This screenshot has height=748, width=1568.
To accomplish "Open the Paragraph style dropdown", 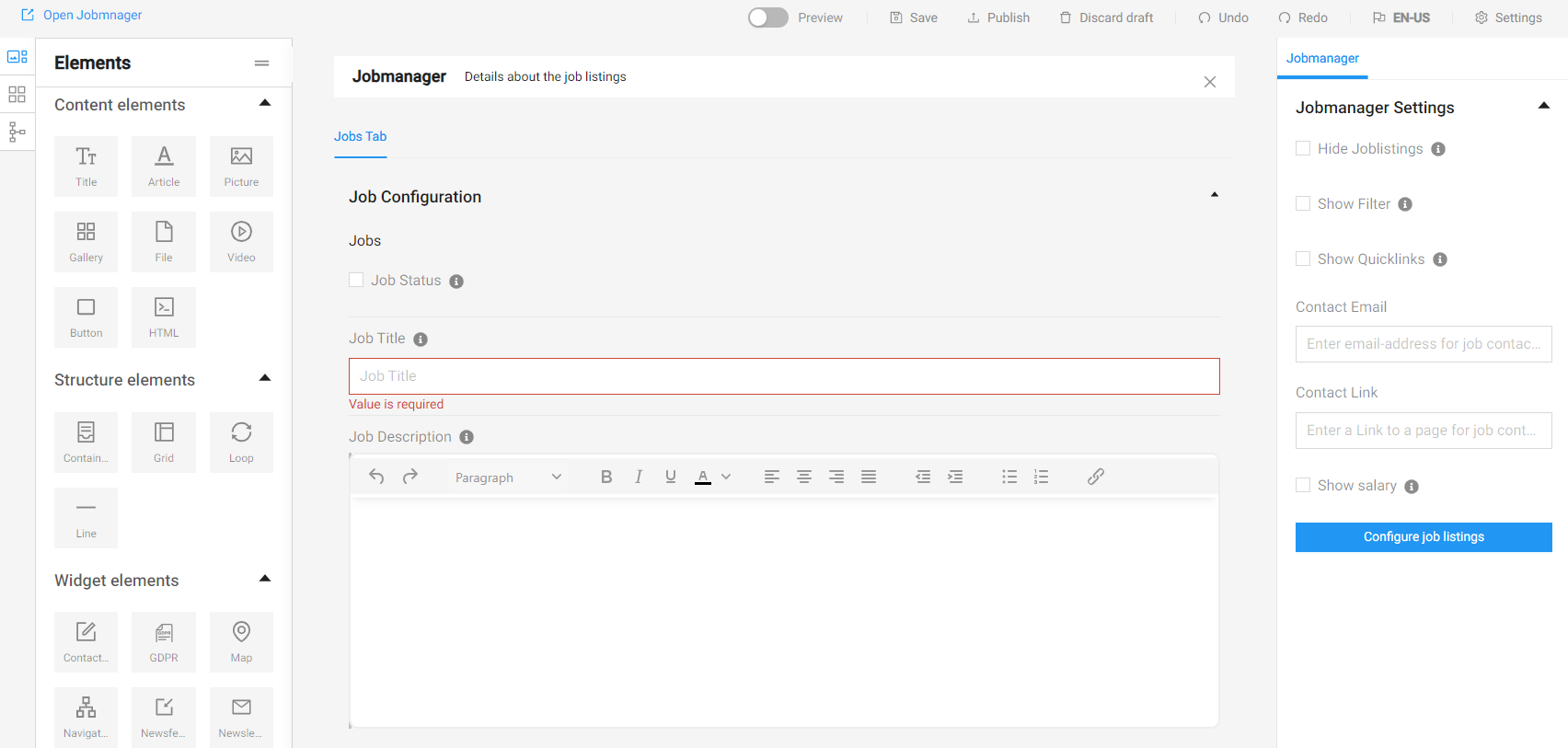I will pos(508,478).
